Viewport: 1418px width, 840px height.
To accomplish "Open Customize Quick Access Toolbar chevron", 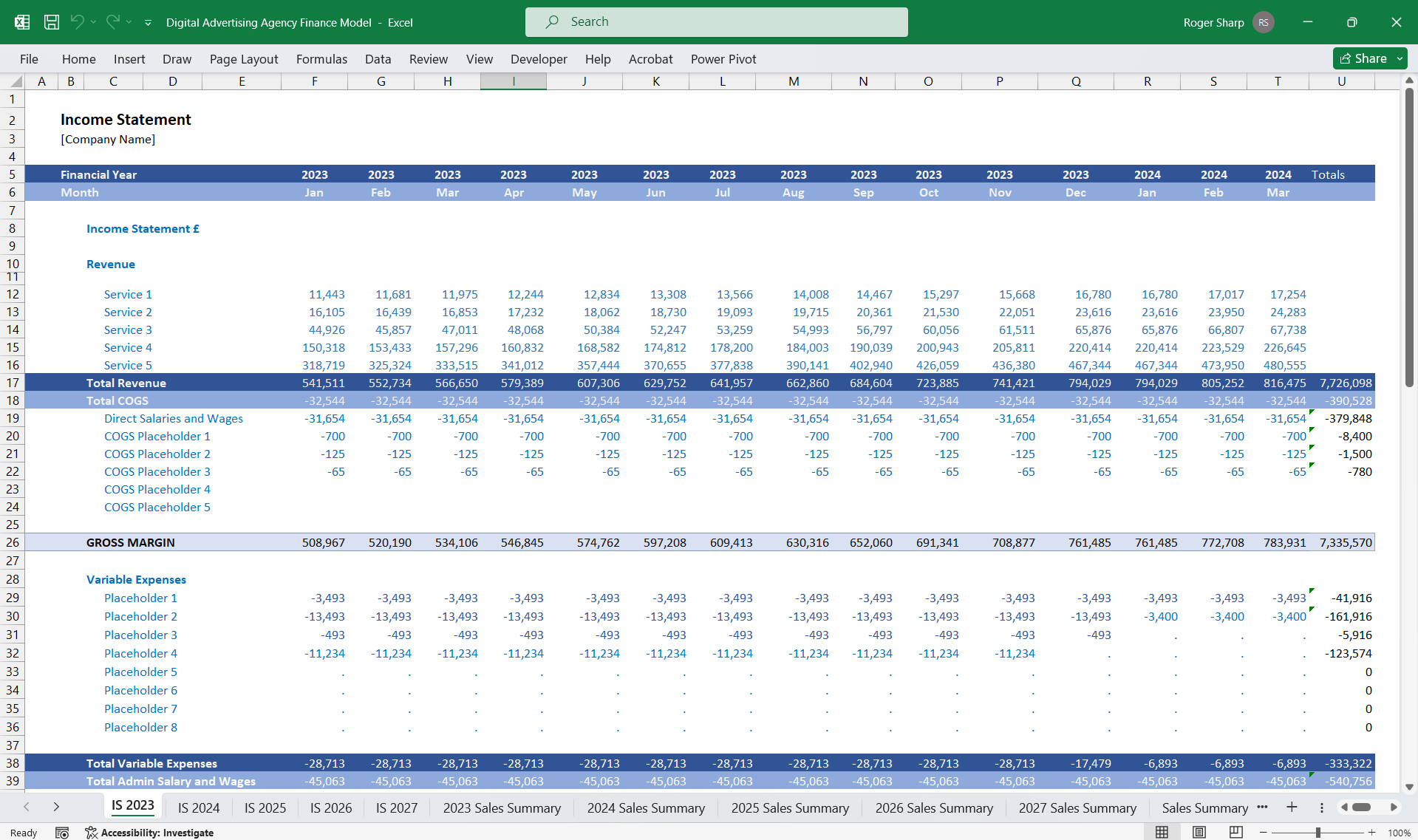I will tap(148, 22).
